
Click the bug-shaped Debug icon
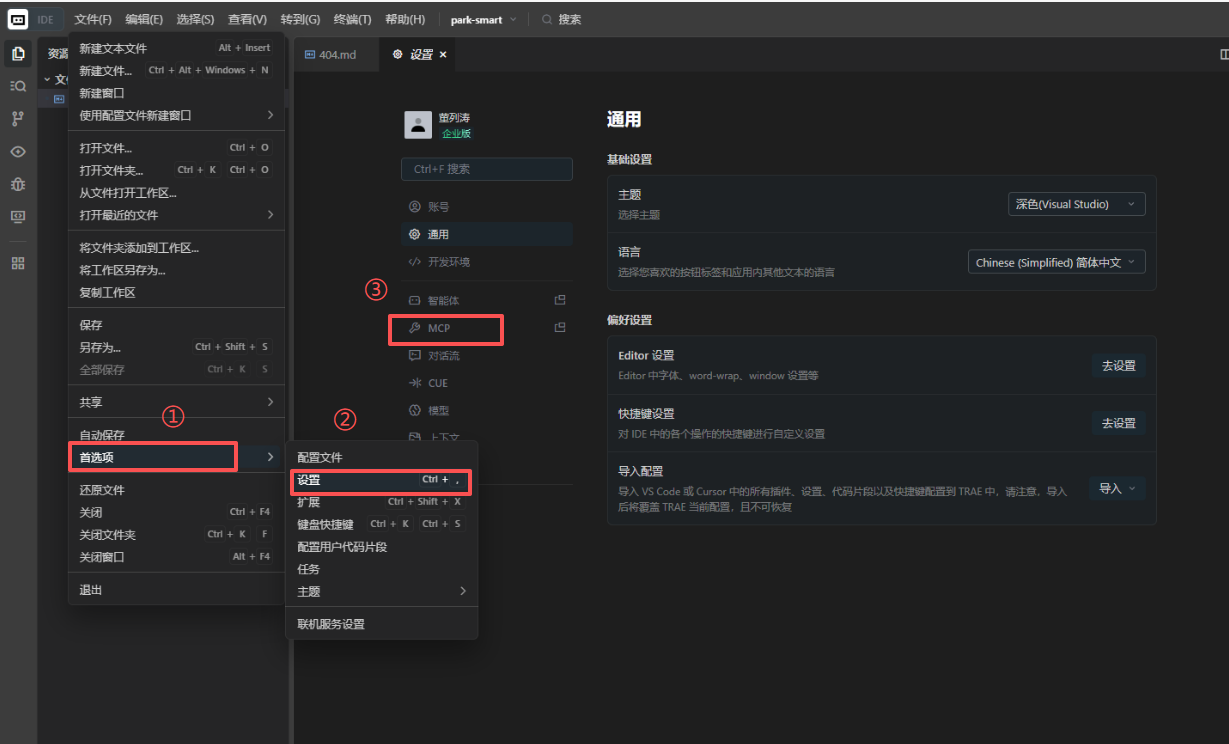click(18, 184)
